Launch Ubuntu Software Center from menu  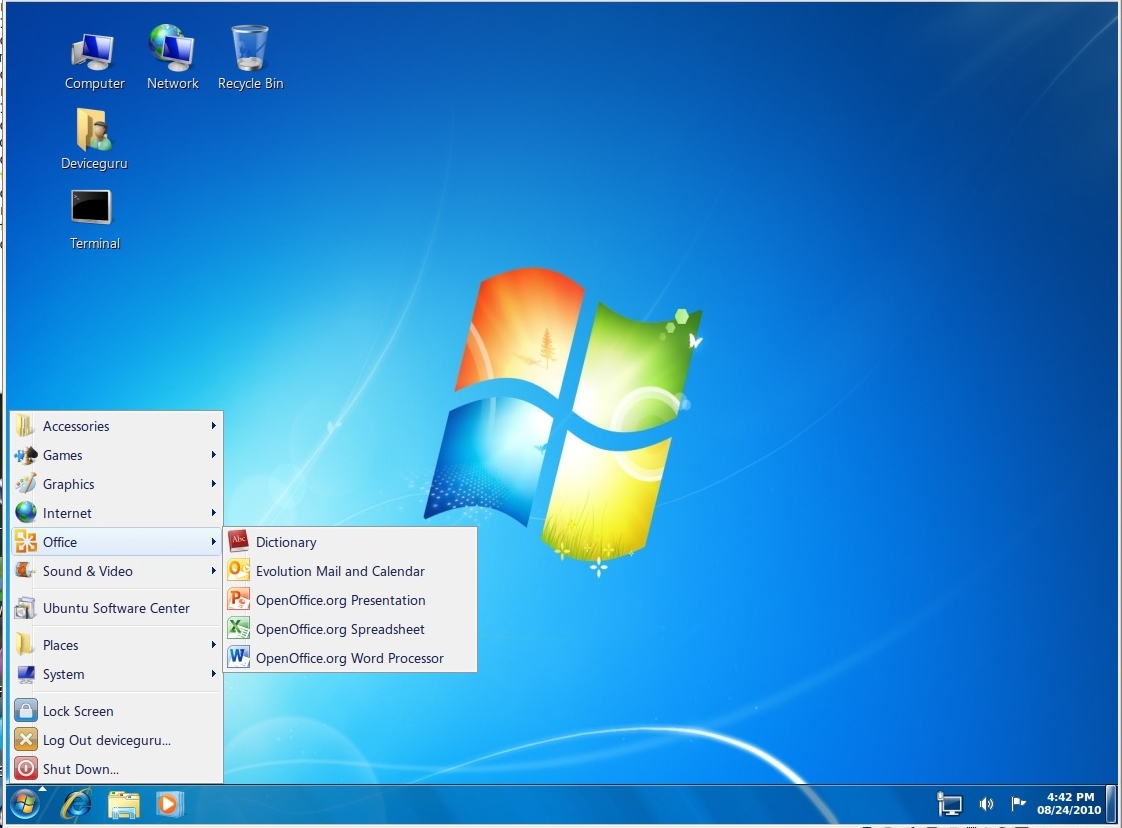click(117, 608)
